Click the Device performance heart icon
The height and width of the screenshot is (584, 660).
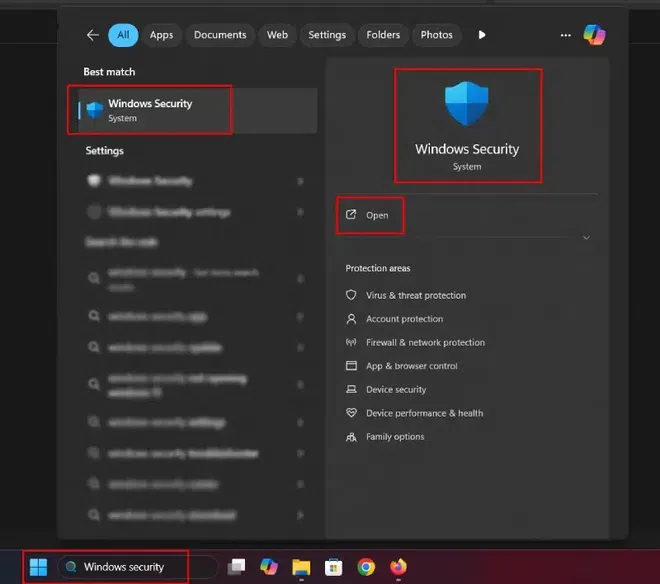(x=351, y=413)
